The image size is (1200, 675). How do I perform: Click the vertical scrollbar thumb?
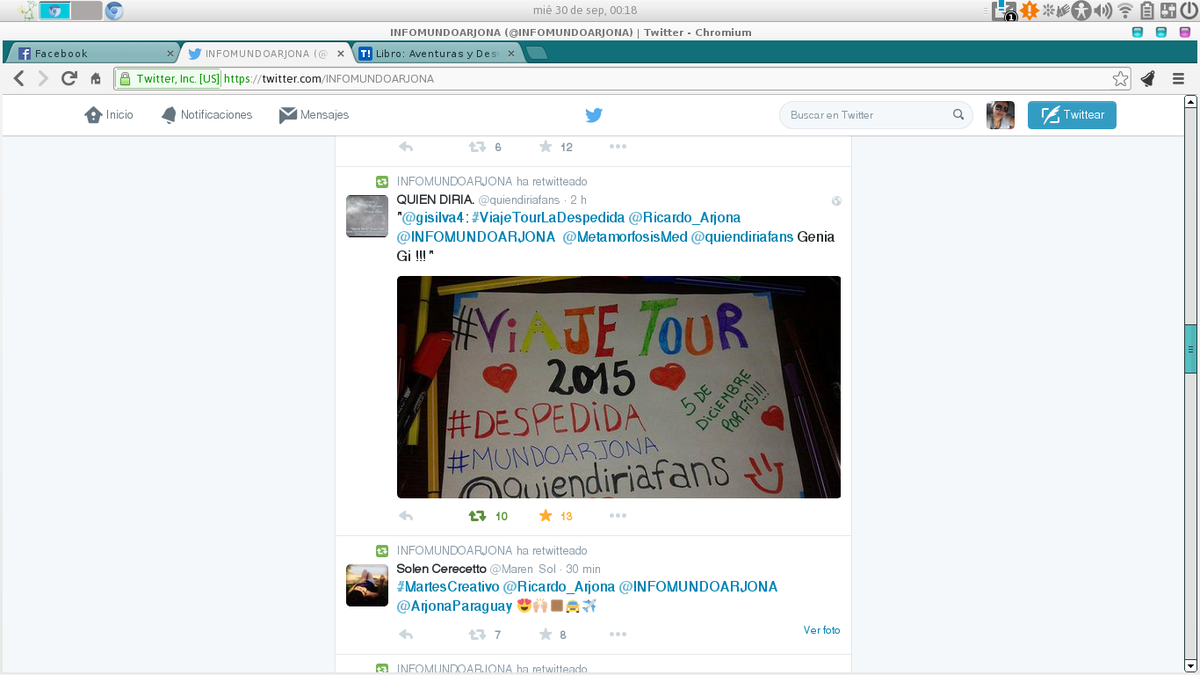coord(1190,349)
